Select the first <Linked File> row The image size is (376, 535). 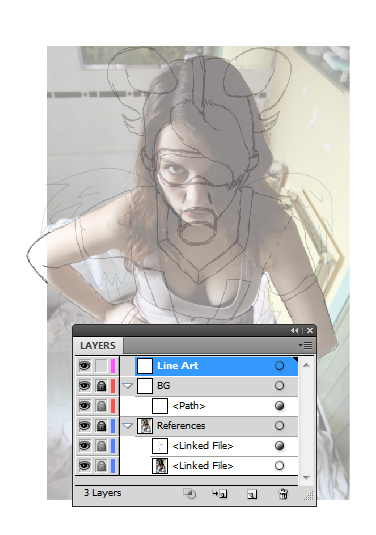[209, 446]
